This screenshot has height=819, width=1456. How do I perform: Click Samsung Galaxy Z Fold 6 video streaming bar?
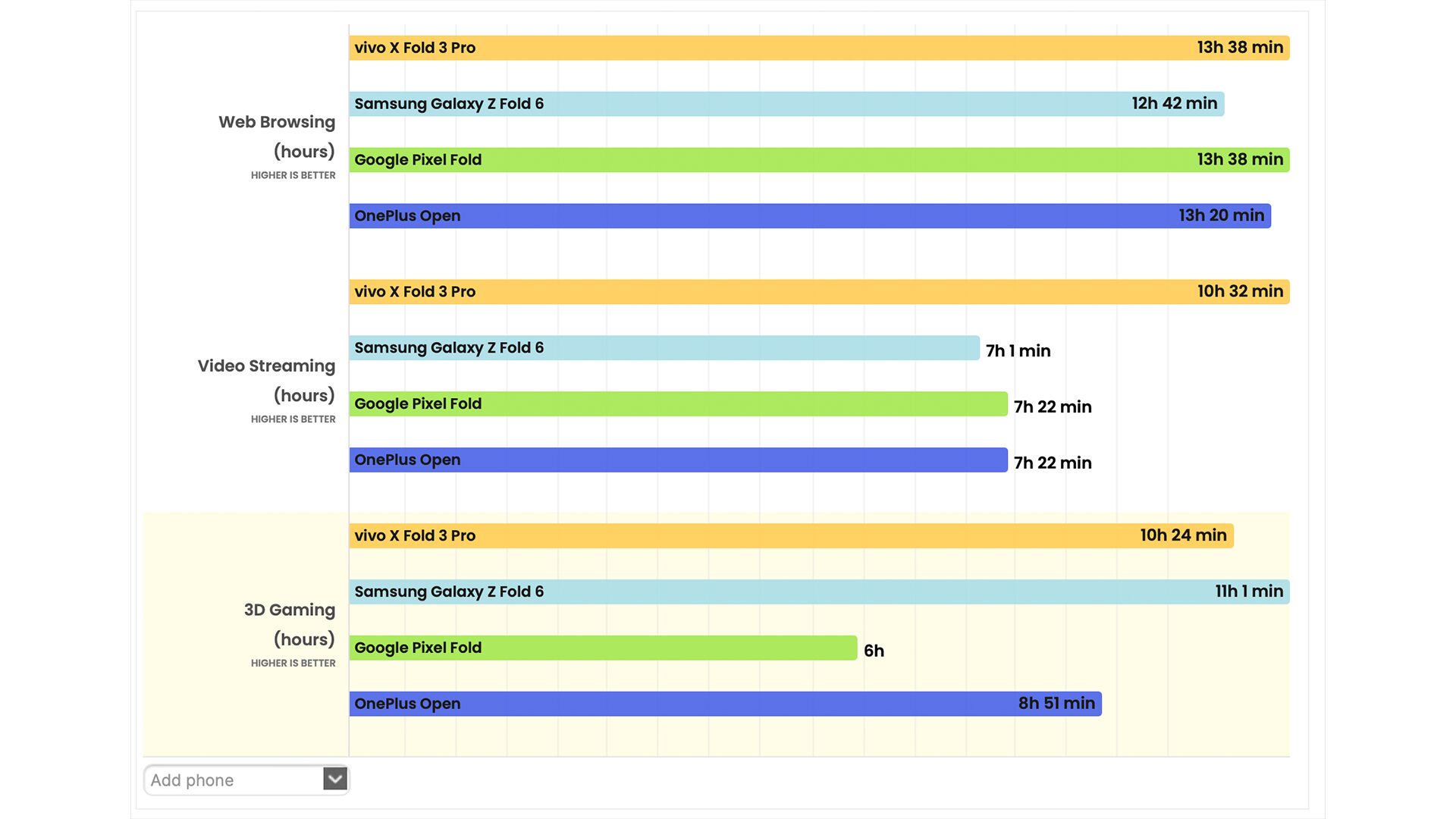(664, 348)
